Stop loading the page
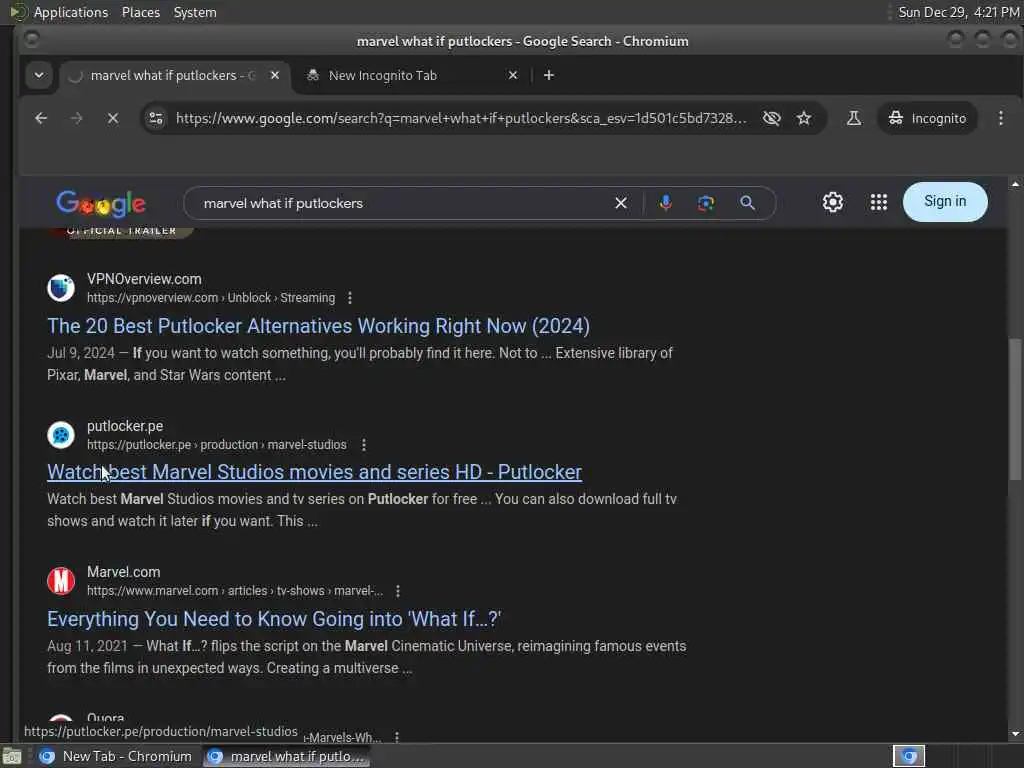 [113, 118]
